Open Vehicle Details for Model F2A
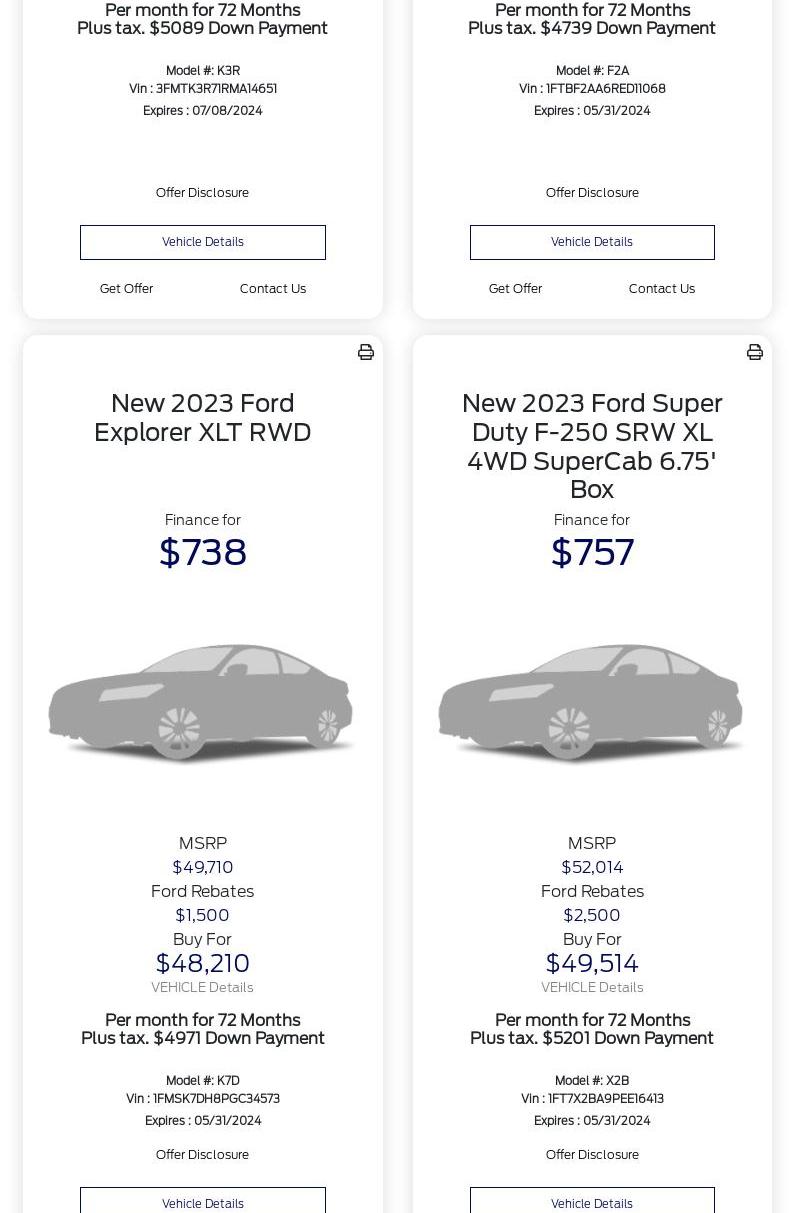Screen dimensions: 795x1213 (x=592, y=242)
